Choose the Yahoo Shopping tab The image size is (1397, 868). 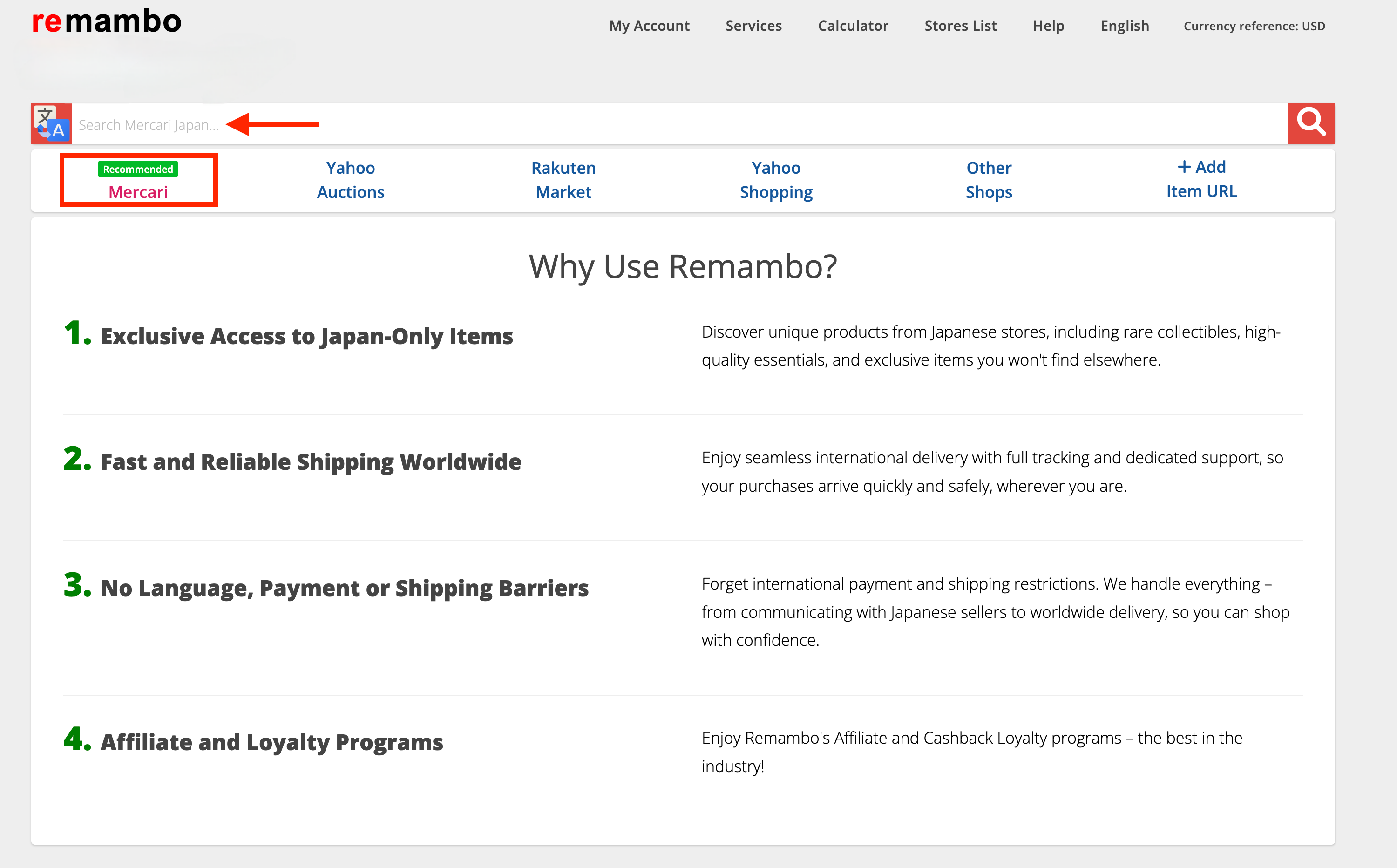click(x=776, y=180)
